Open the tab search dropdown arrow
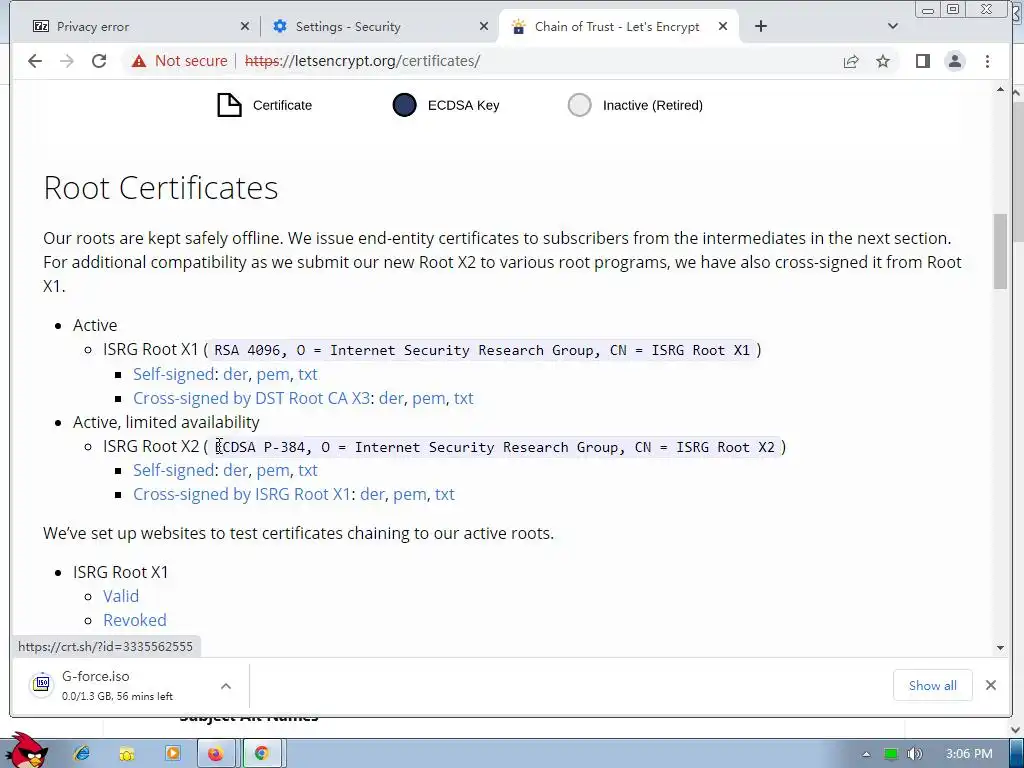 pos(893,26)
